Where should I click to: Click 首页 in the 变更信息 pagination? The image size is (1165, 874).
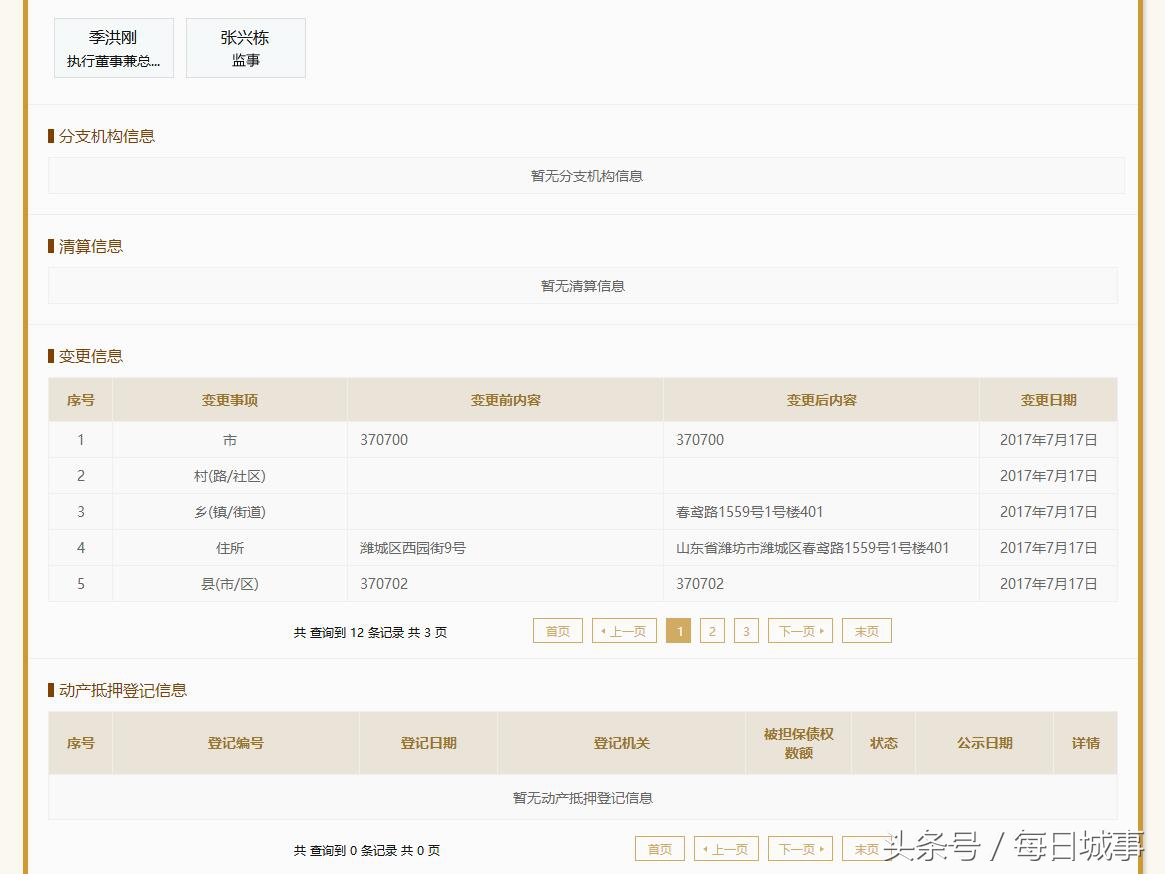click(557, 630)
